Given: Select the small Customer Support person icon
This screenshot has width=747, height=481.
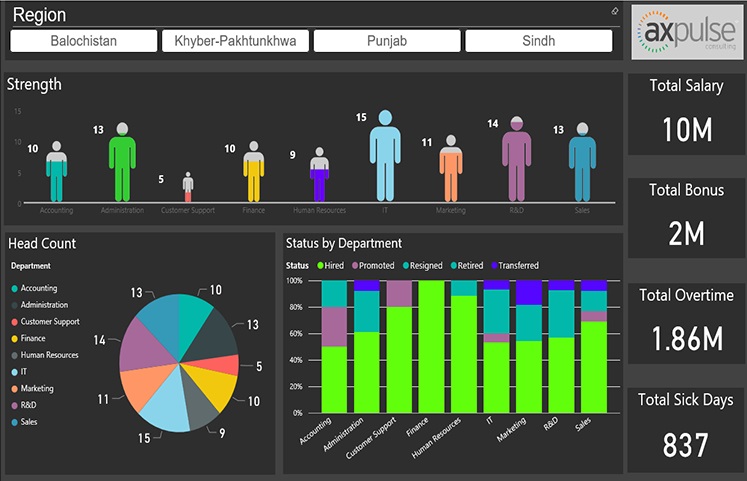Looking at the screenshot, I should [188, 187].
